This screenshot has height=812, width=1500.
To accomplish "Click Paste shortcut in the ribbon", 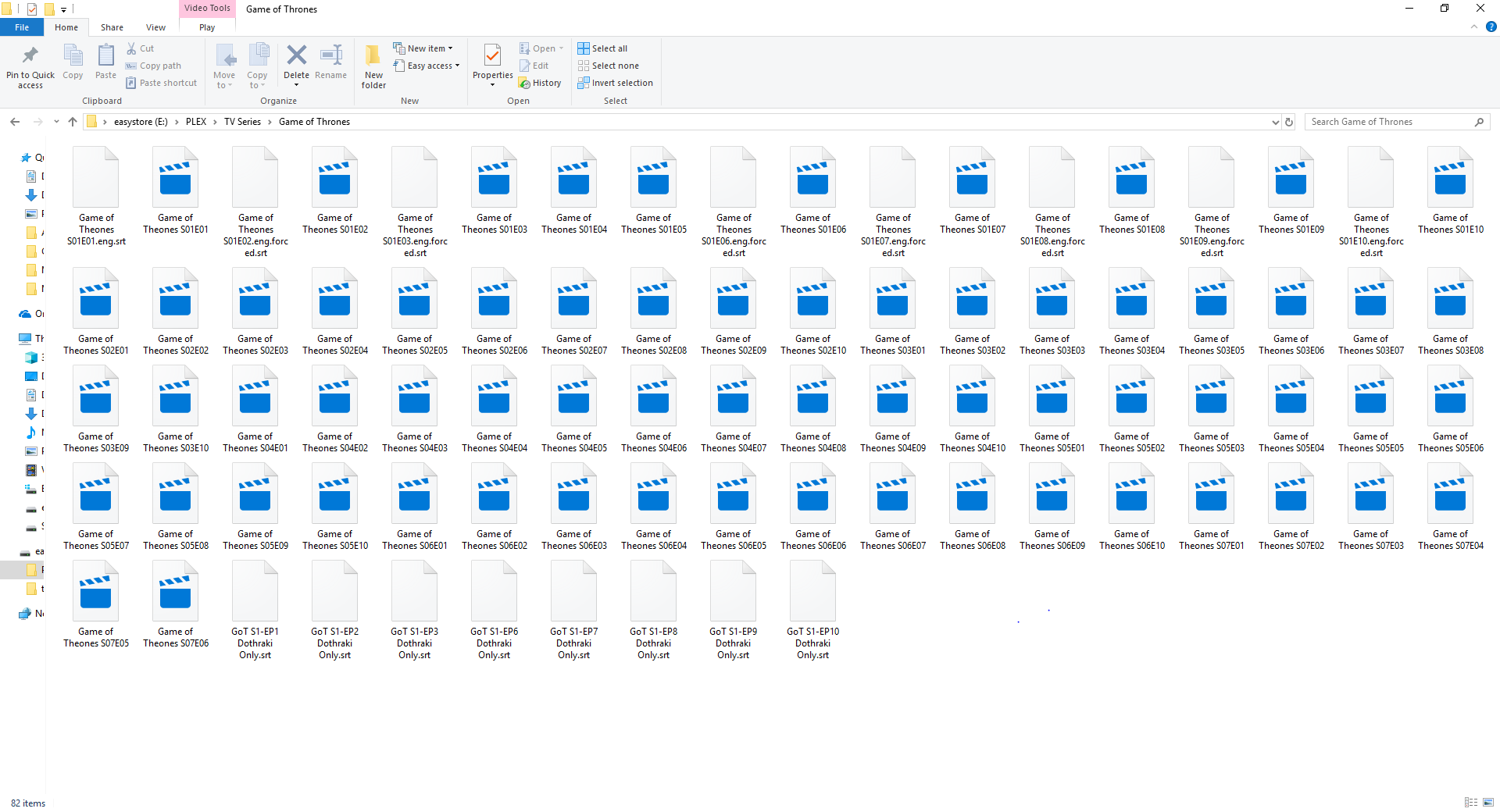I will (162, 83).
